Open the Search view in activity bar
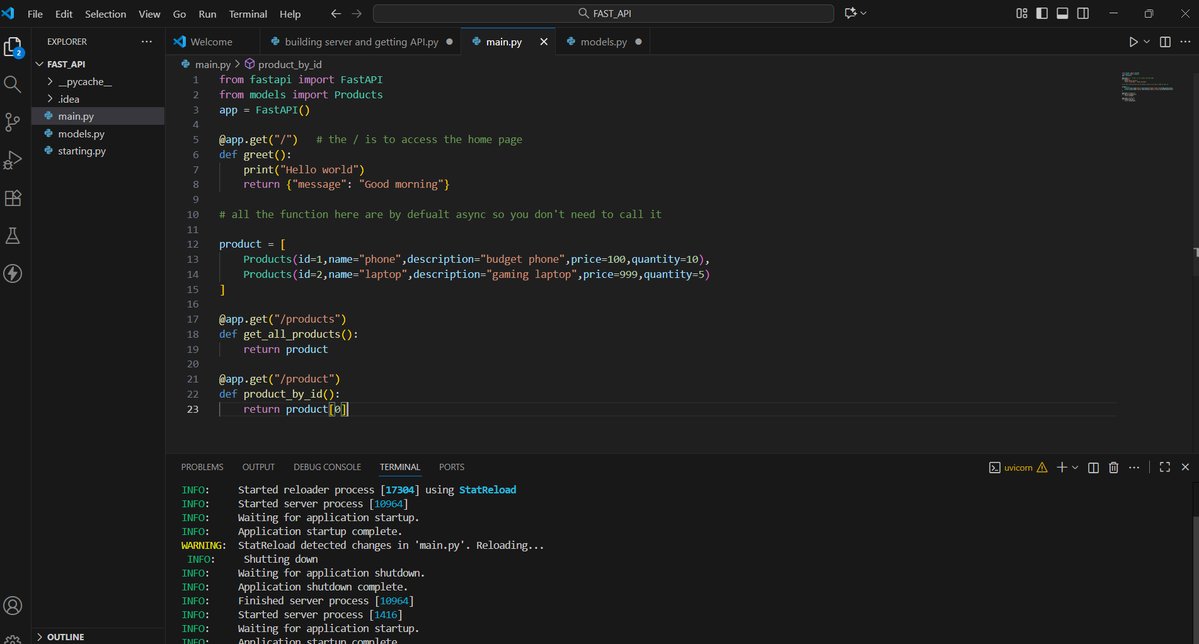Viewport: 1199px width, 644px height. click(x=12, y=84)
